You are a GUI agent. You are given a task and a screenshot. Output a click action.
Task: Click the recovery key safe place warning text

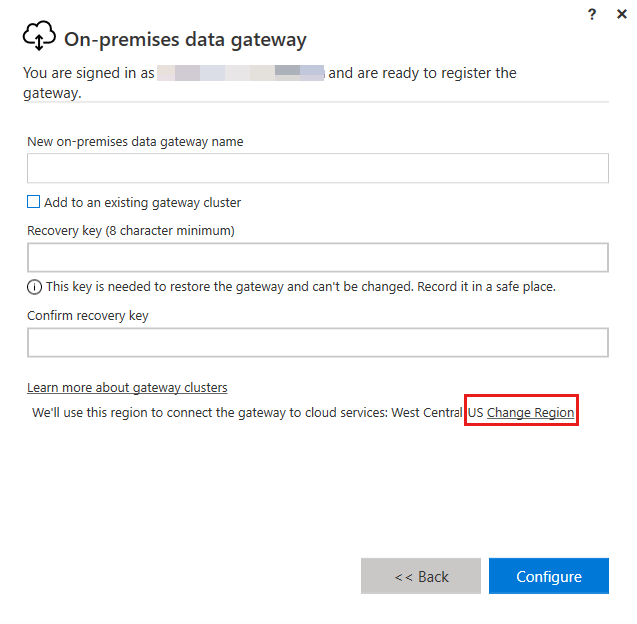click(x=301, y=287)
